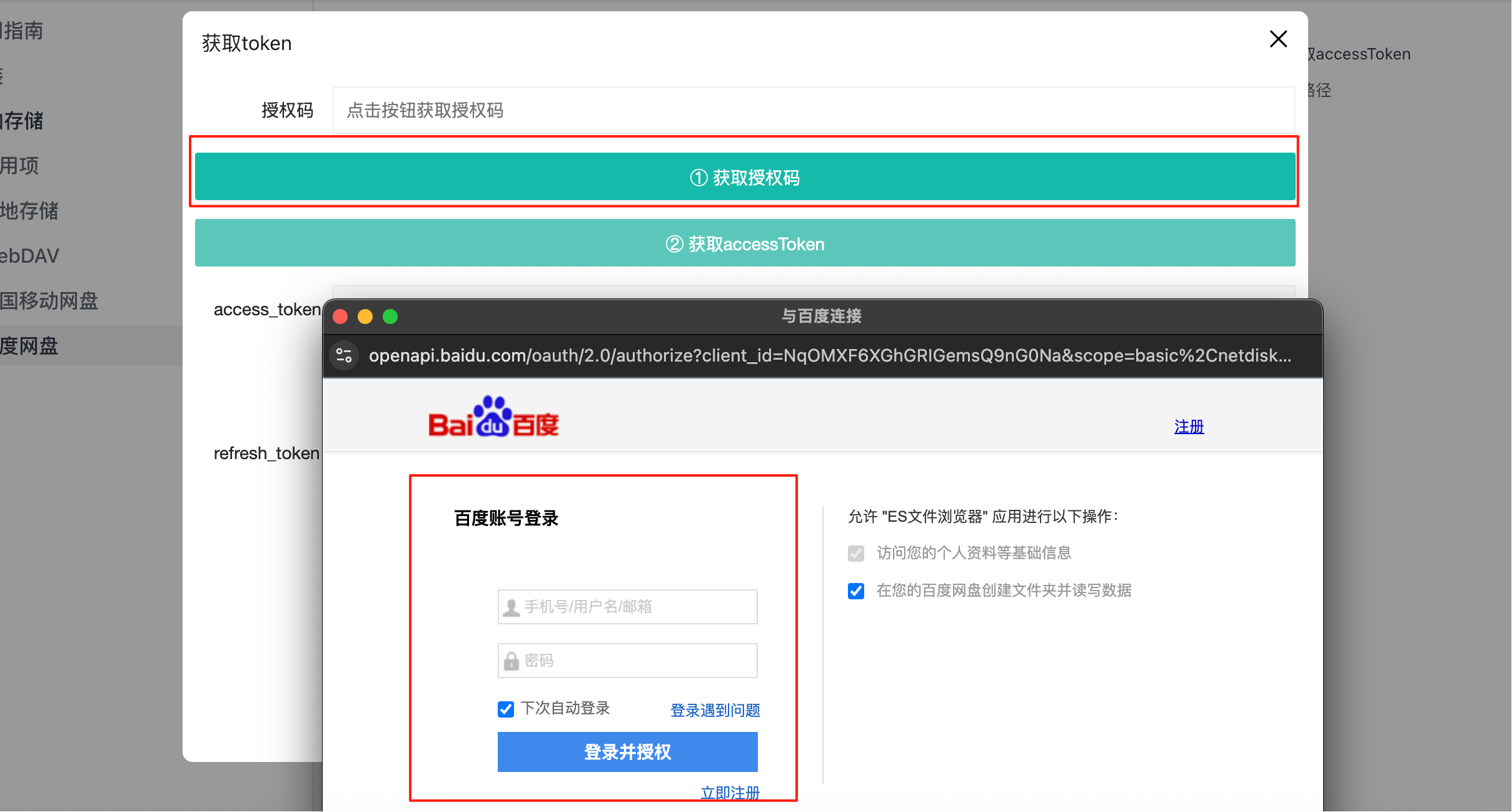This screenshot has width=1512, height=812.
Task: Click the 访问您的个人资料等基础信息 checkbox
Action: [x=856, y=554]
